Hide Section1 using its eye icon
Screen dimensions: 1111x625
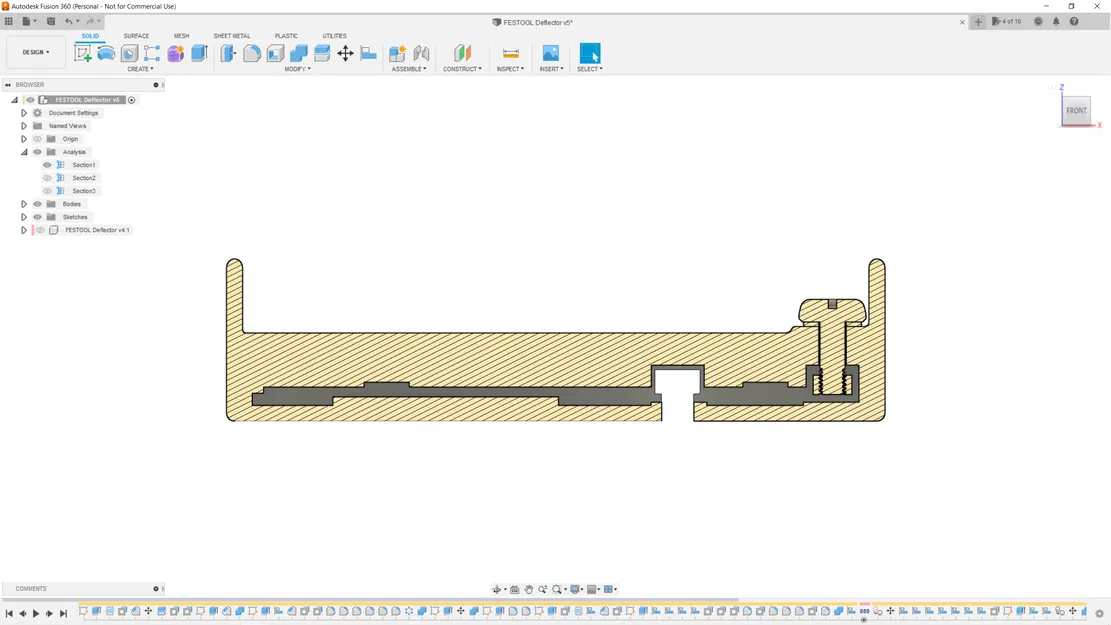tap(47, 165)
